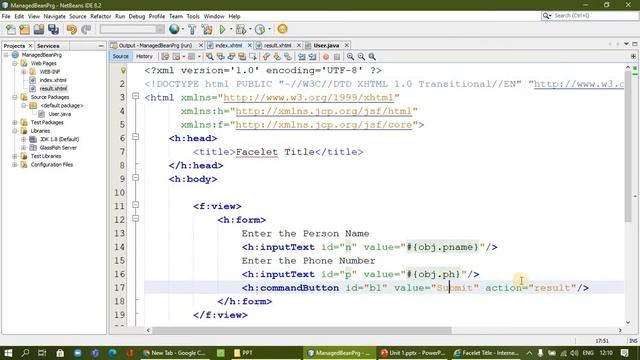
Task: Click the Profile Project clock icon
Action: tap(260, 29)
